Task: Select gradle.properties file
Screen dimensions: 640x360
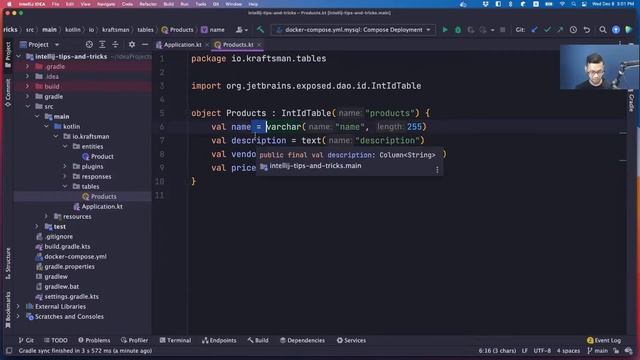Action: [65, 266]
